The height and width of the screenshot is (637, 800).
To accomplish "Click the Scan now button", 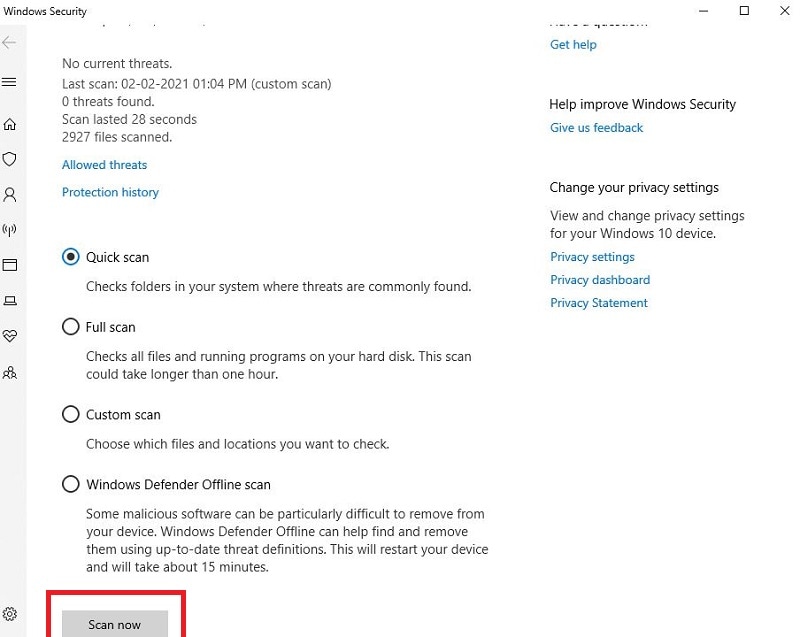I will point(115,624).
